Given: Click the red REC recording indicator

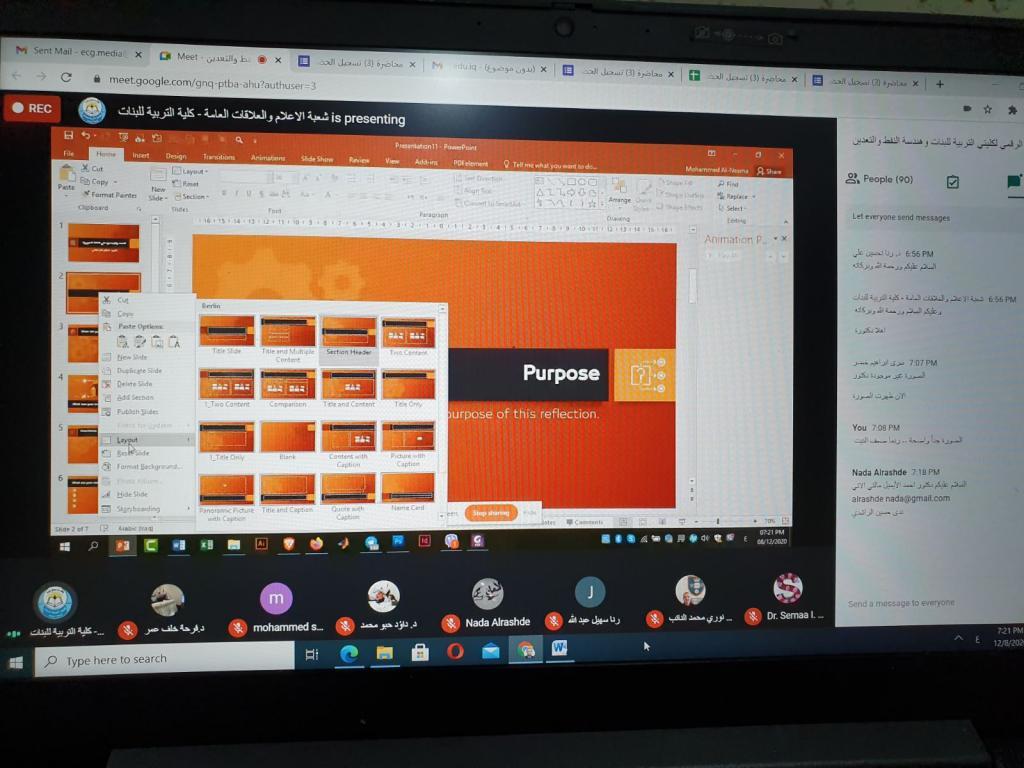Looking at the screenshot, I should pos(32,108).
